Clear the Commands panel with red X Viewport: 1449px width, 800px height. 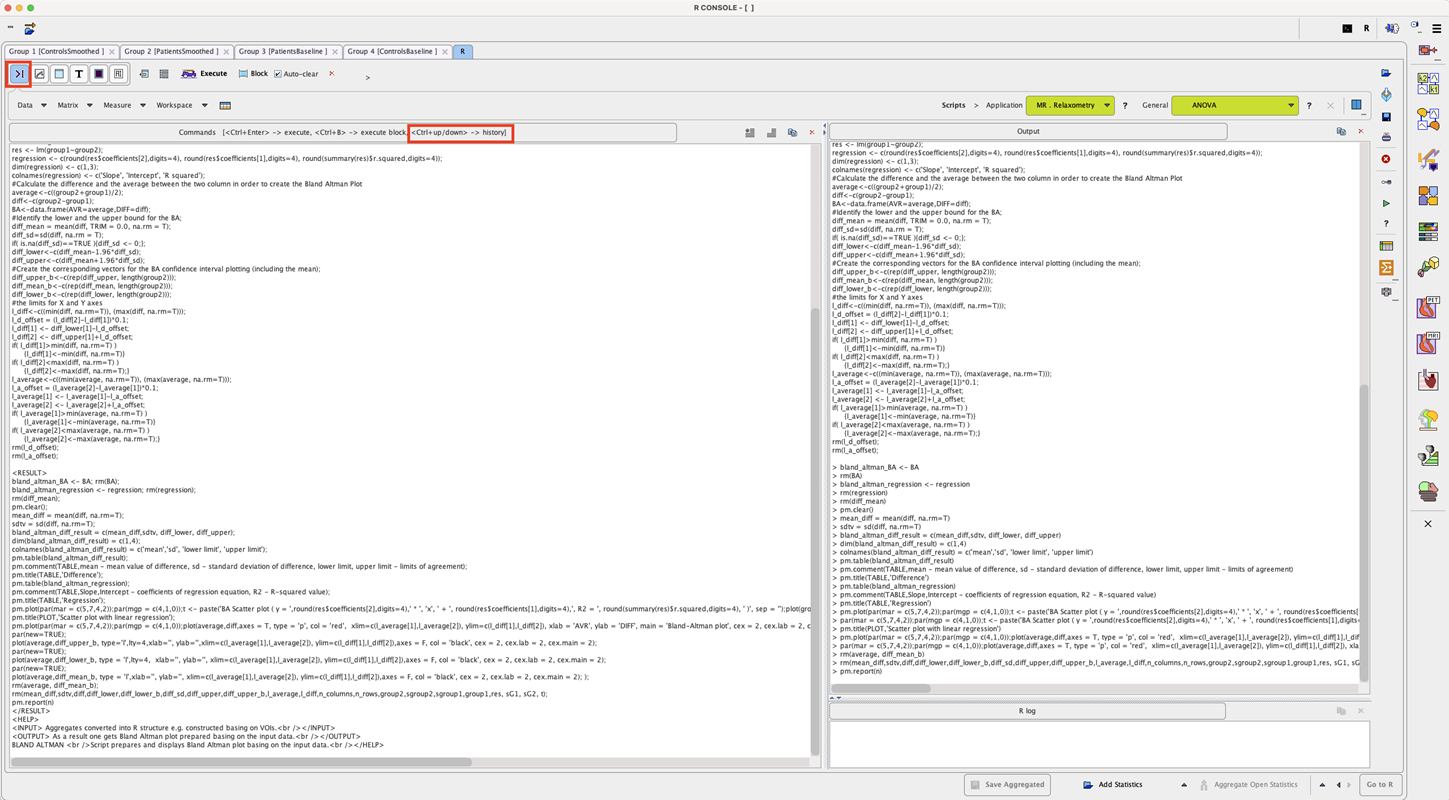tap(811, 132)
